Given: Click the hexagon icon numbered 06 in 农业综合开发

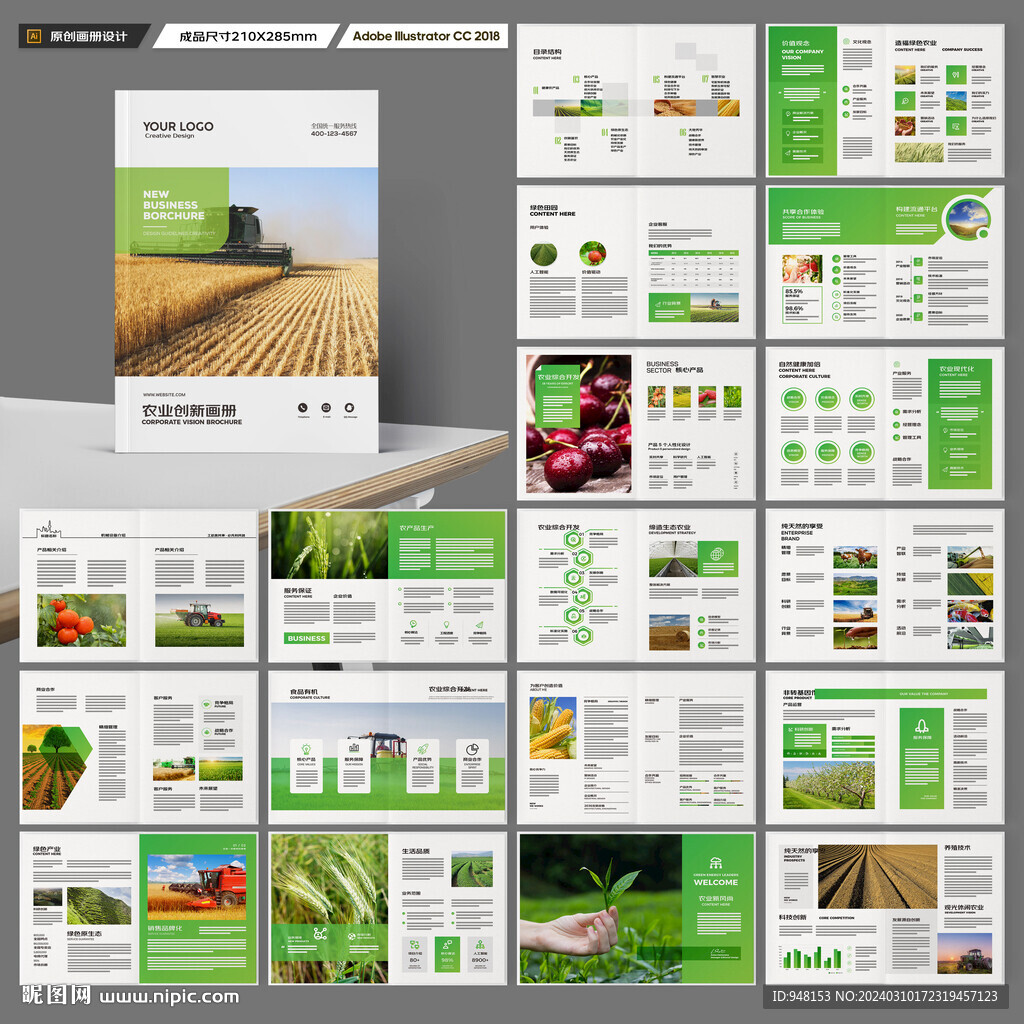Looking at the screenshot, I should point(583,635).
